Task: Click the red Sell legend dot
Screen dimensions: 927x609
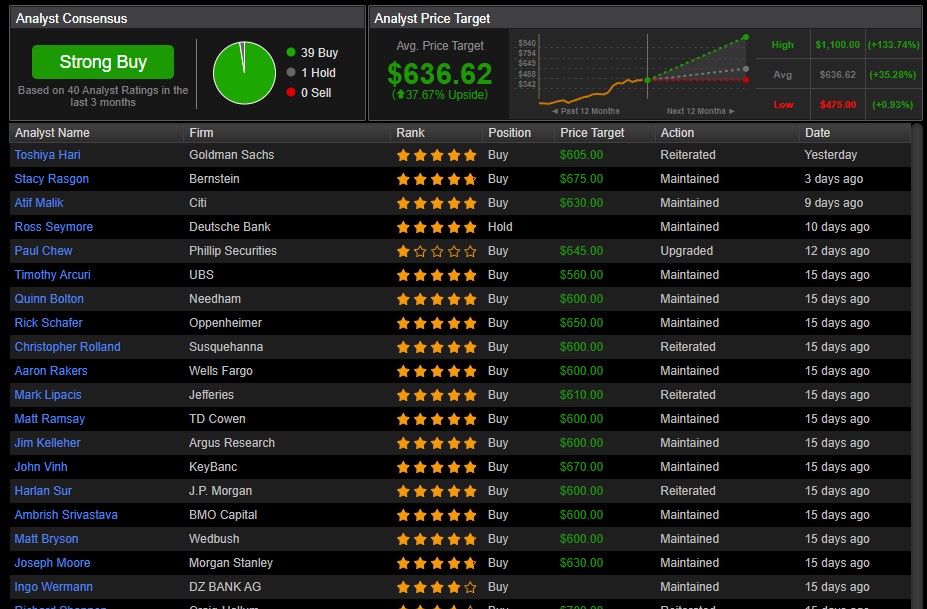Action: tap(291, 92)
